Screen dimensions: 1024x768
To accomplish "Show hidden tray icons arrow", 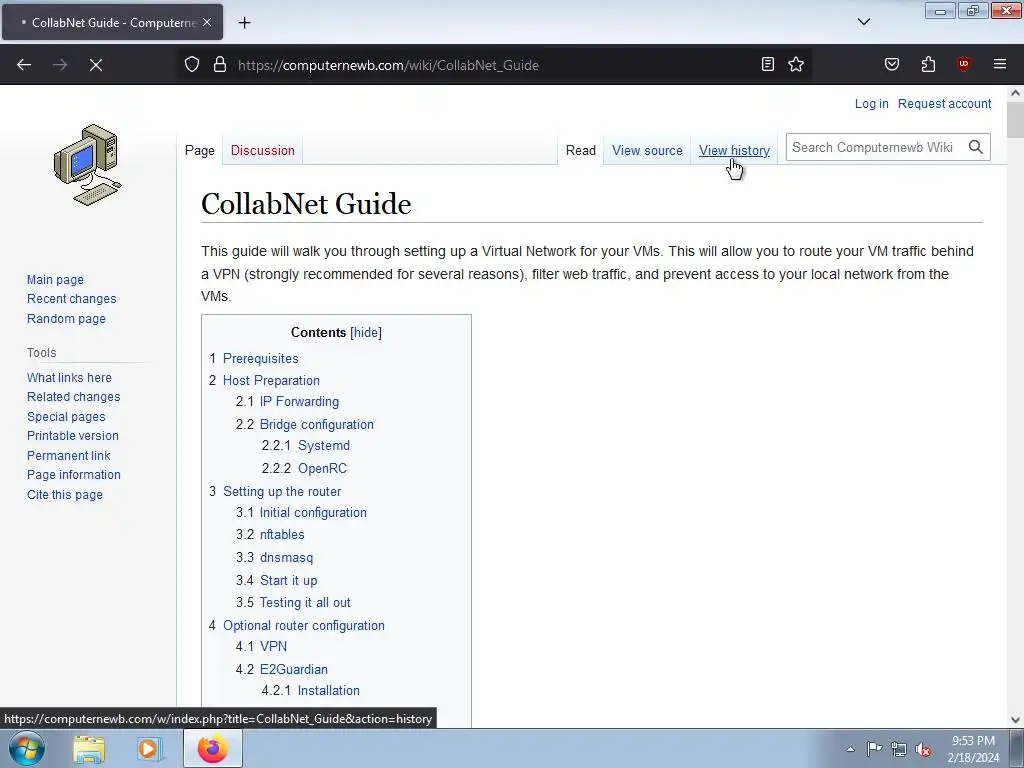I will [850, 750].
